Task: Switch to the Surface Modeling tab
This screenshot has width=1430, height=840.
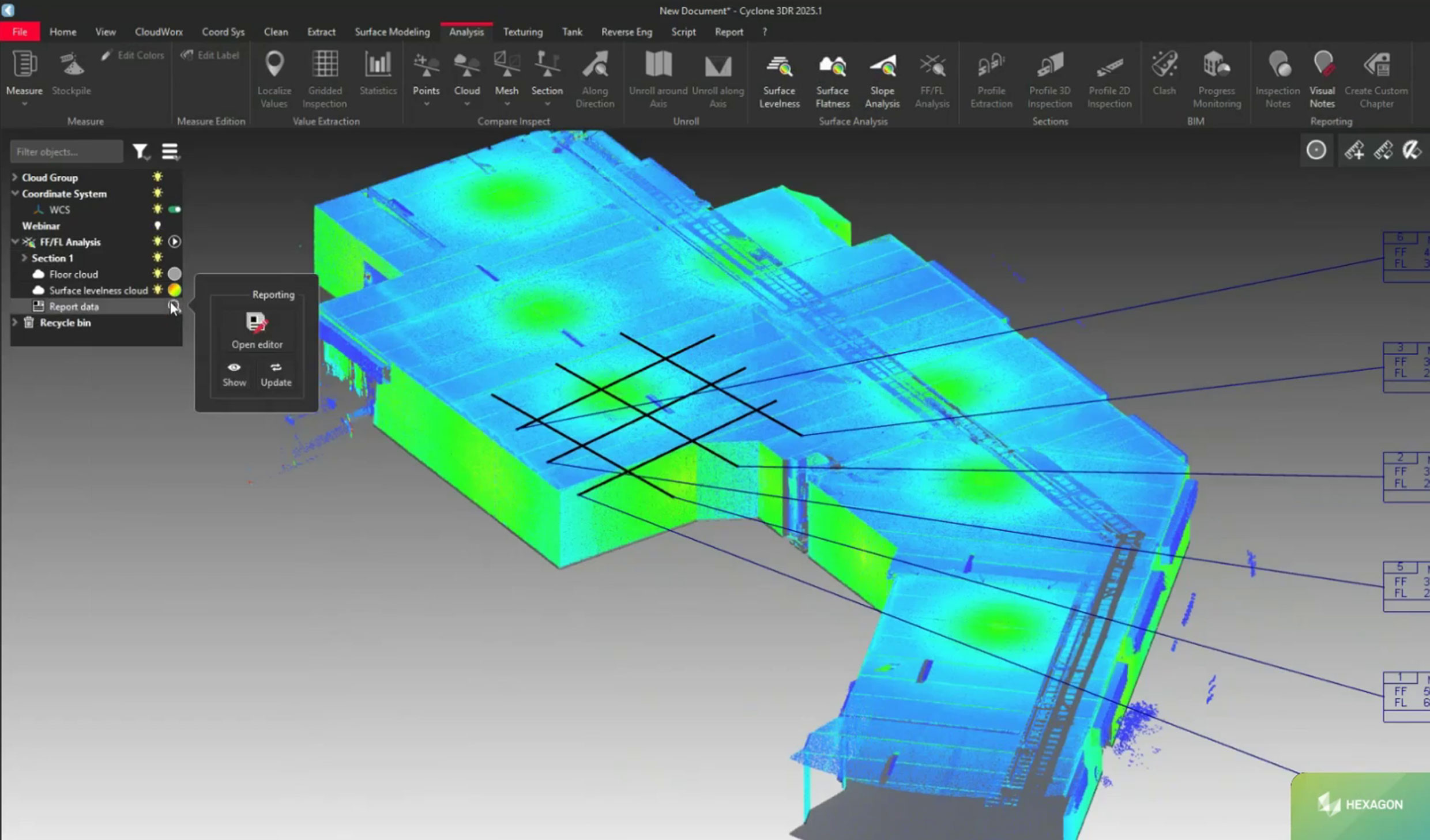Action: [392, 32]
